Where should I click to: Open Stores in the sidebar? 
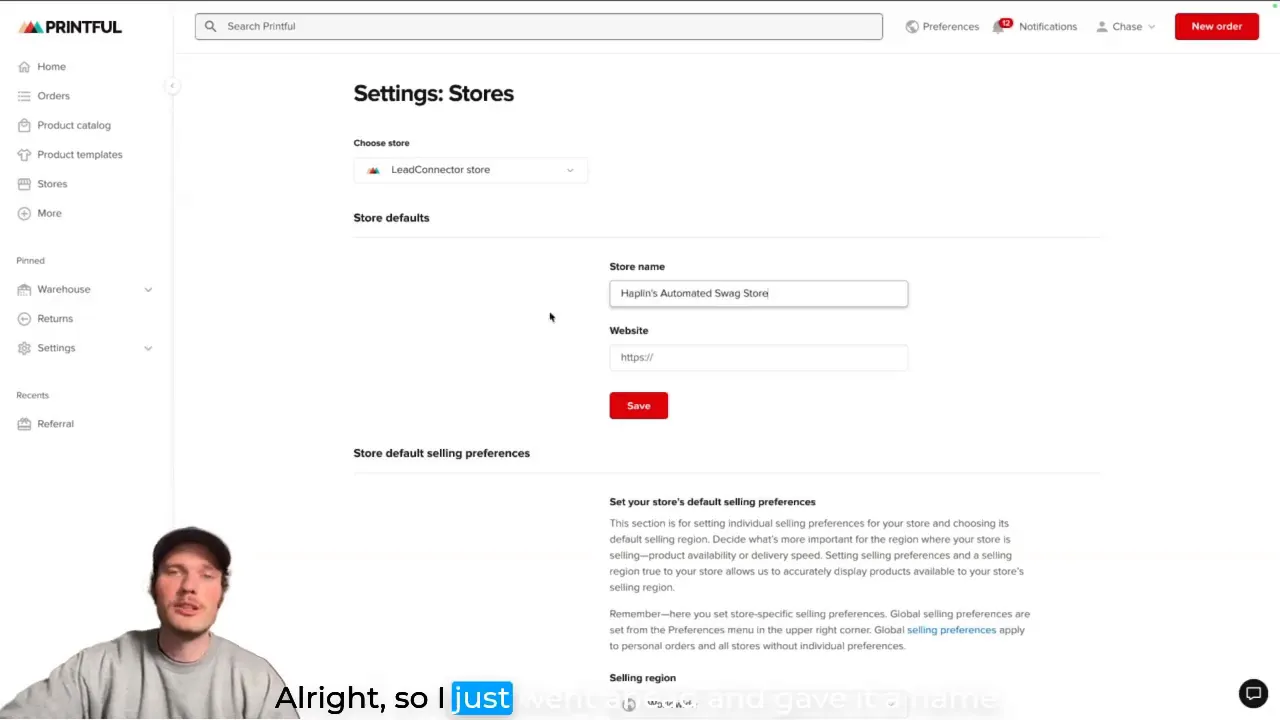pos(52,184)
